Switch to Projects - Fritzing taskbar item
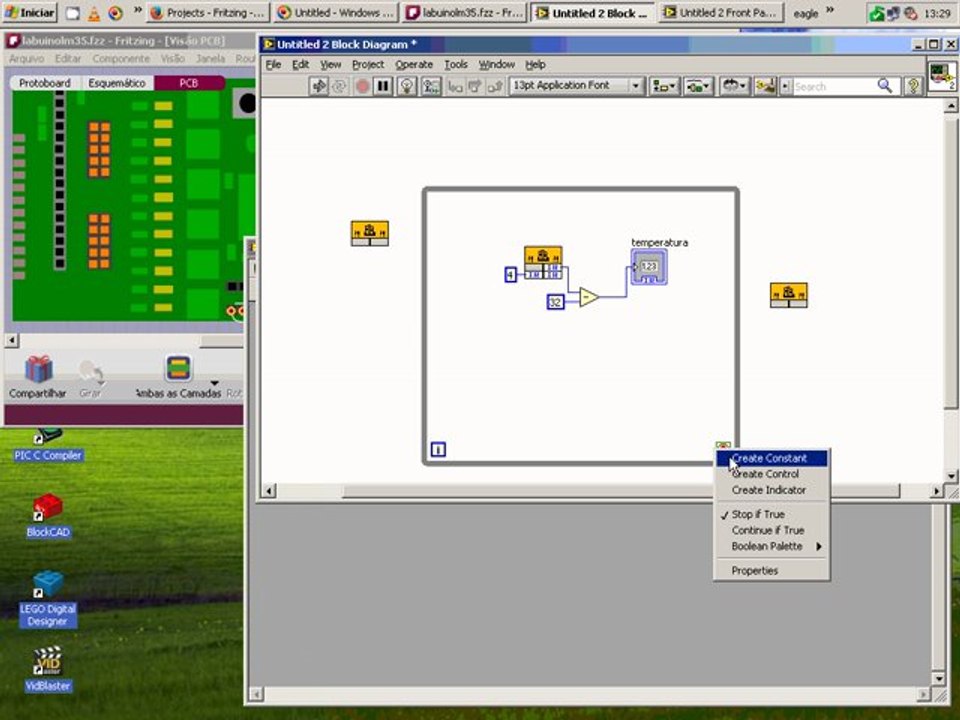 pyautogui.click(x=209, y=13)
